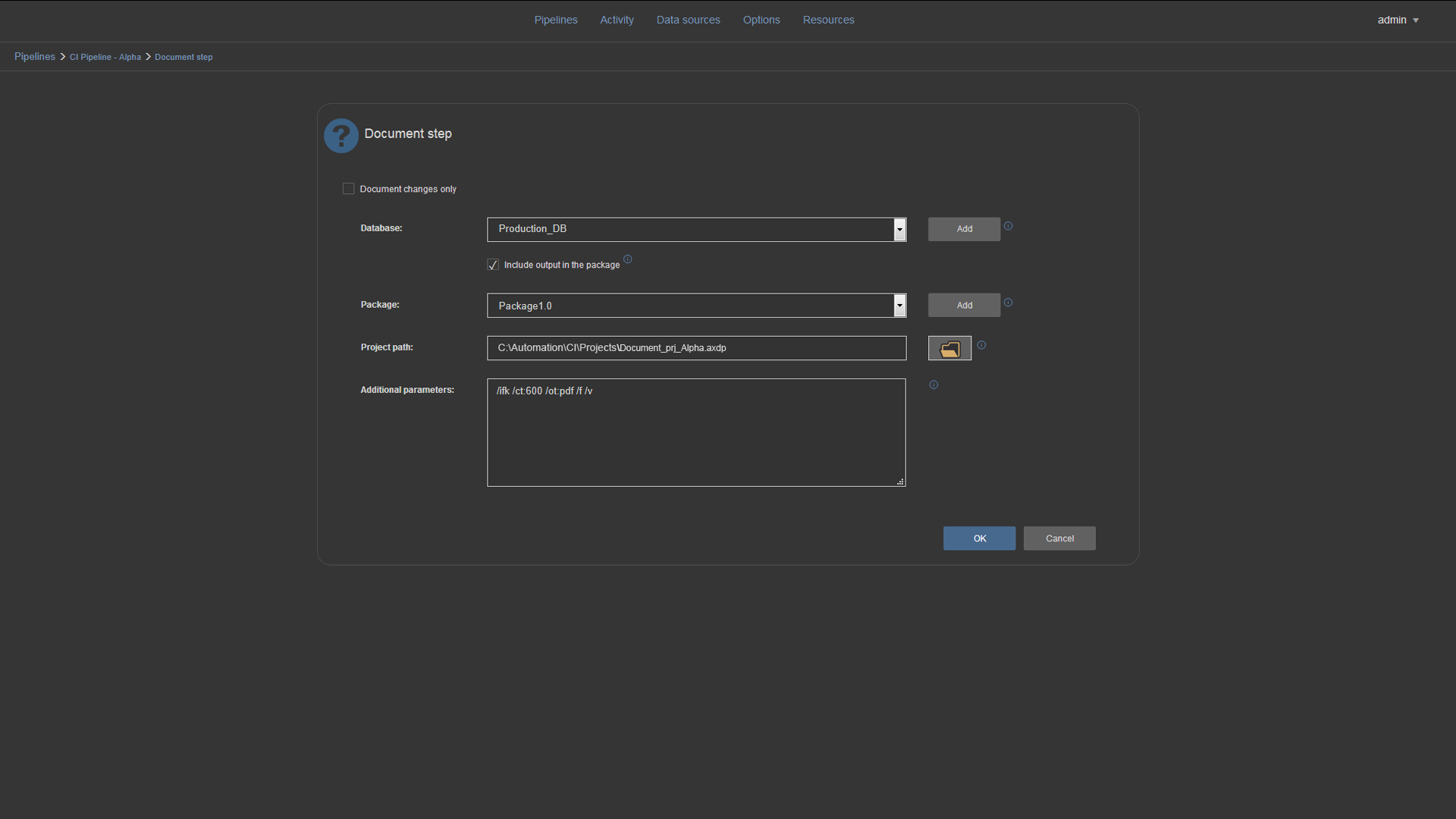1456x819 pixels.
Task: Open folder browser for Project path
Action: pos(949,348)
